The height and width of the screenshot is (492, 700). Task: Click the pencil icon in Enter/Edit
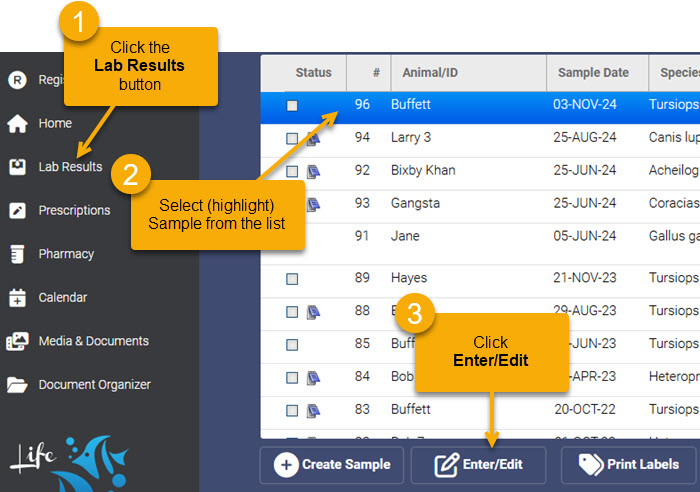pos(446,465)
